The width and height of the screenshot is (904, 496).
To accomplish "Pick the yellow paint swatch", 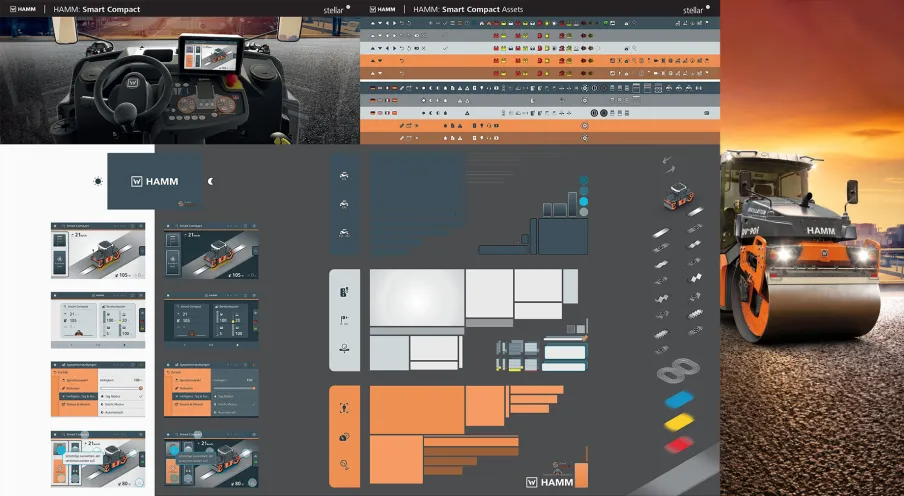I will [x=679, y=422].
